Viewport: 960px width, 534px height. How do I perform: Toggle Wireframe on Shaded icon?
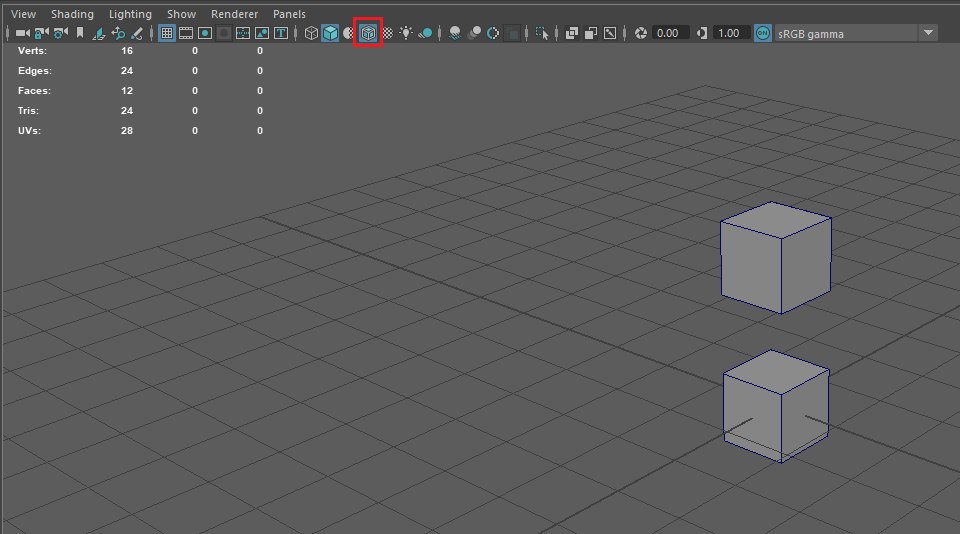368,33
